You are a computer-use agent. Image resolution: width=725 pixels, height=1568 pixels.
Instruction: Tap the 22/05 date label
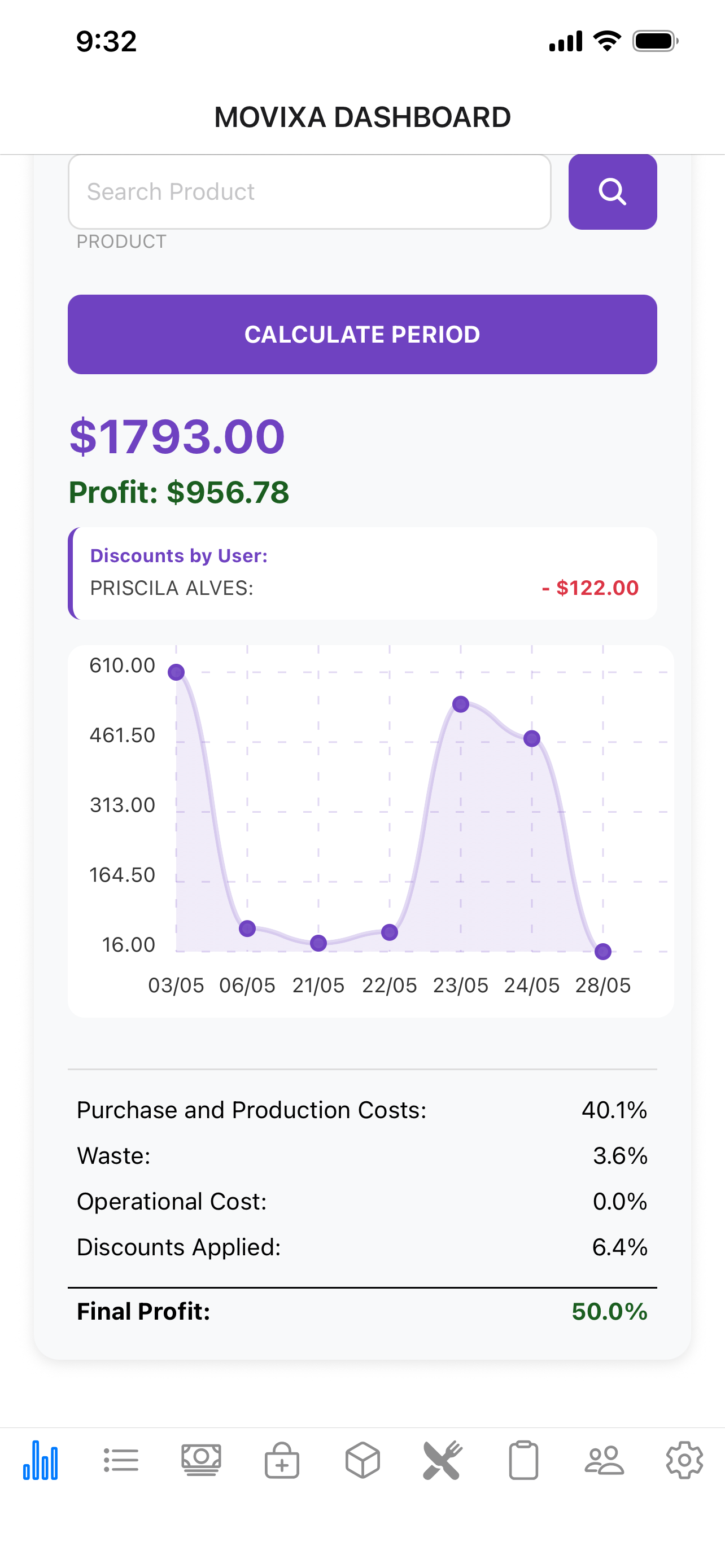pos(390,986)
